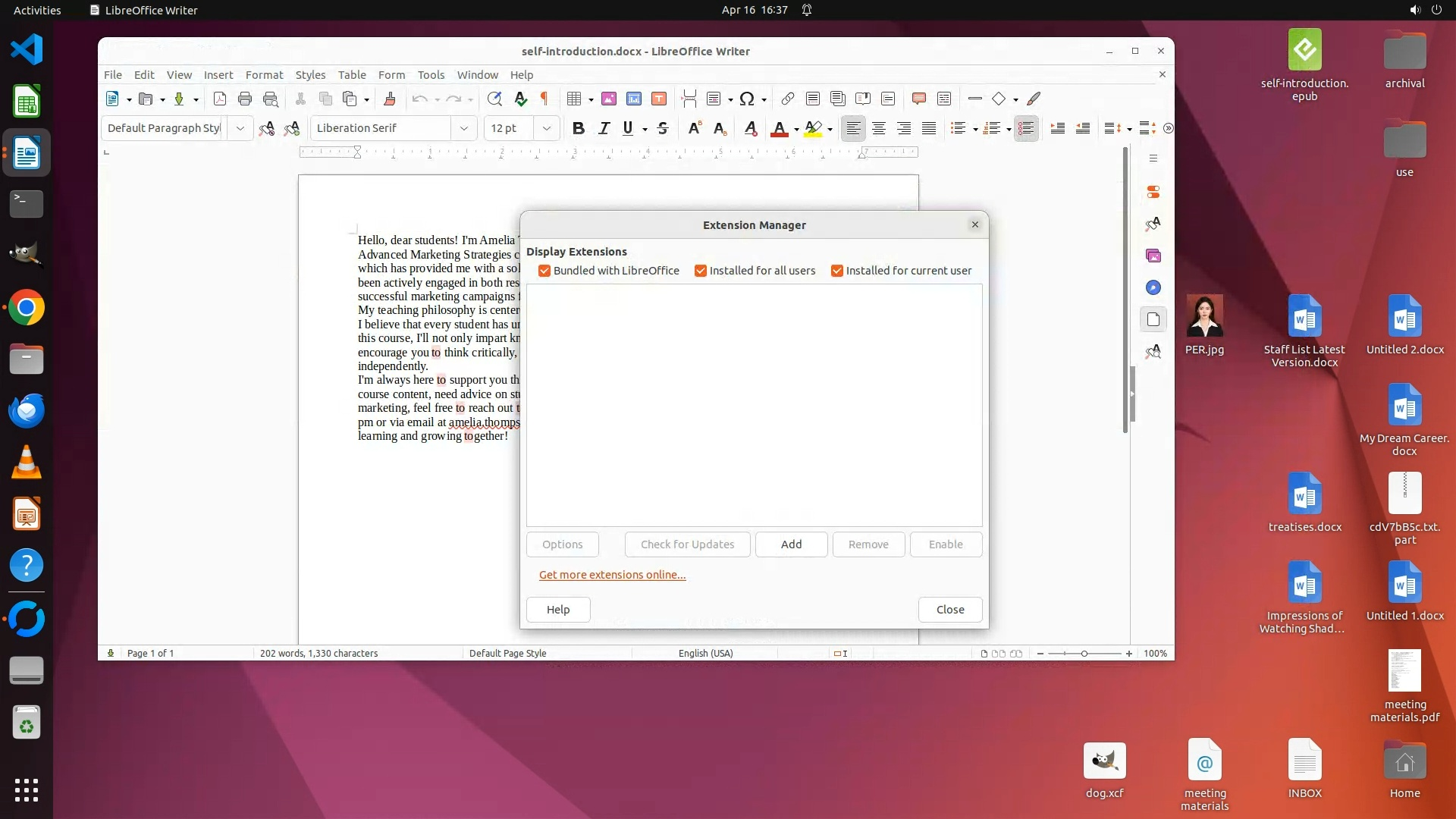Click the Italic formatting icon
The height and width of the screenshot is (819, 1456).
pos(604,128)
